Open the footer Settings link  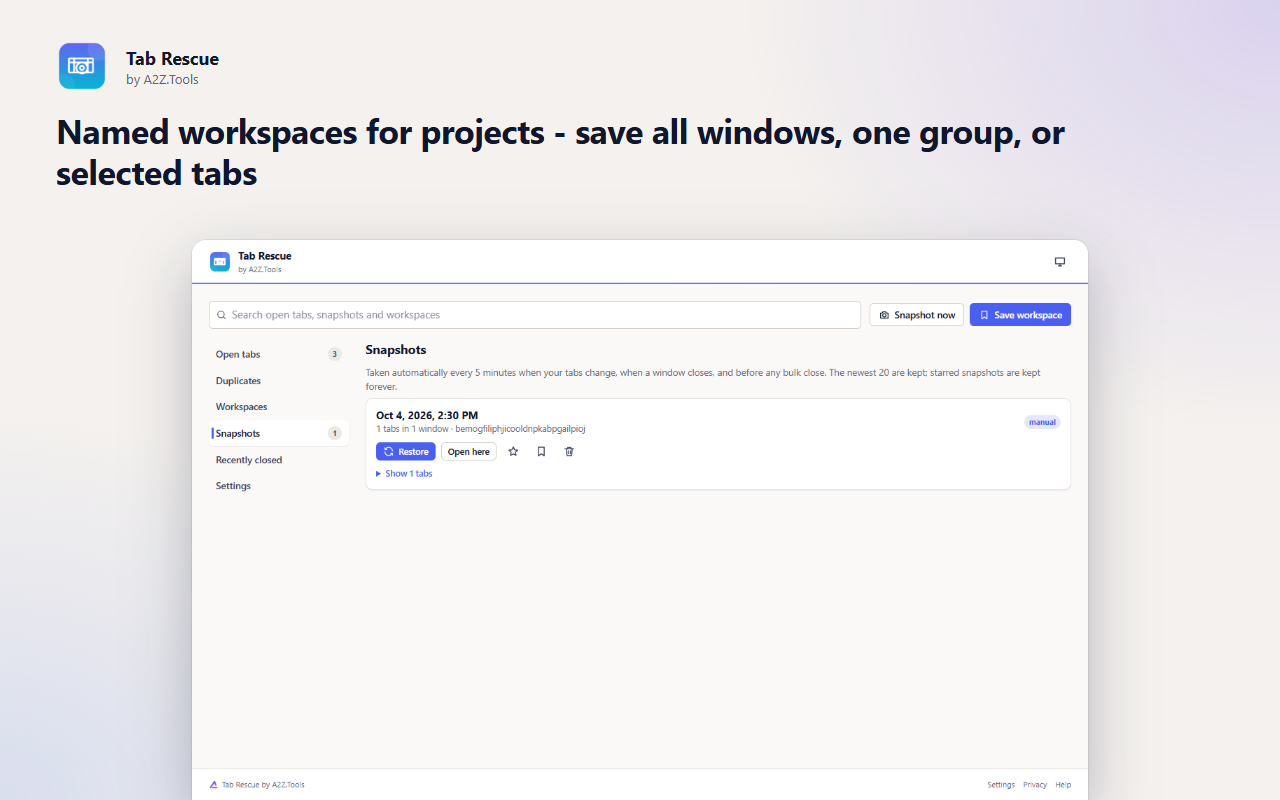[x=1001, y=785]
